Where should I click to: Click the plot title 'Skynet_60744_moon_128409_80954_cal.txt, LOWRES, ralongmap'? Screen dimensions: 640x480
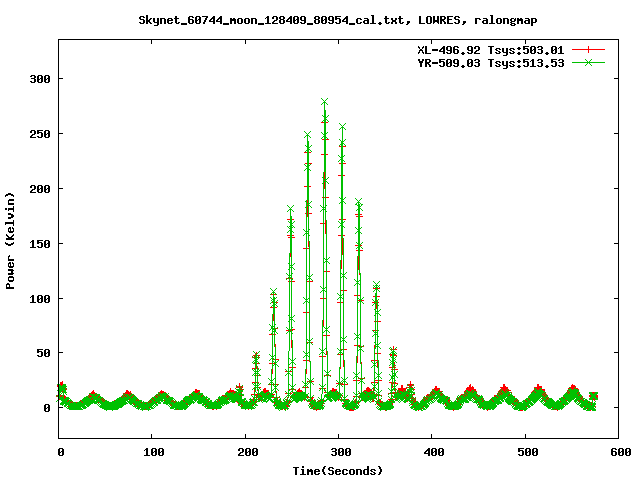(x=338, y=20)
